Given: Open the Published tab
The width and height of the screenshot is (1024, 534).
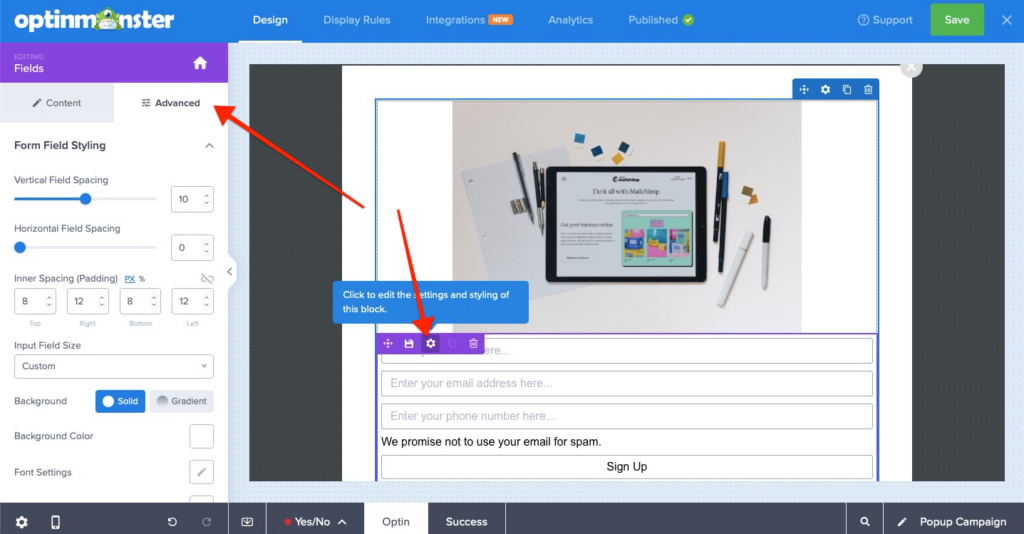Looking at the screenshot, I should click(x=661, y=20).
